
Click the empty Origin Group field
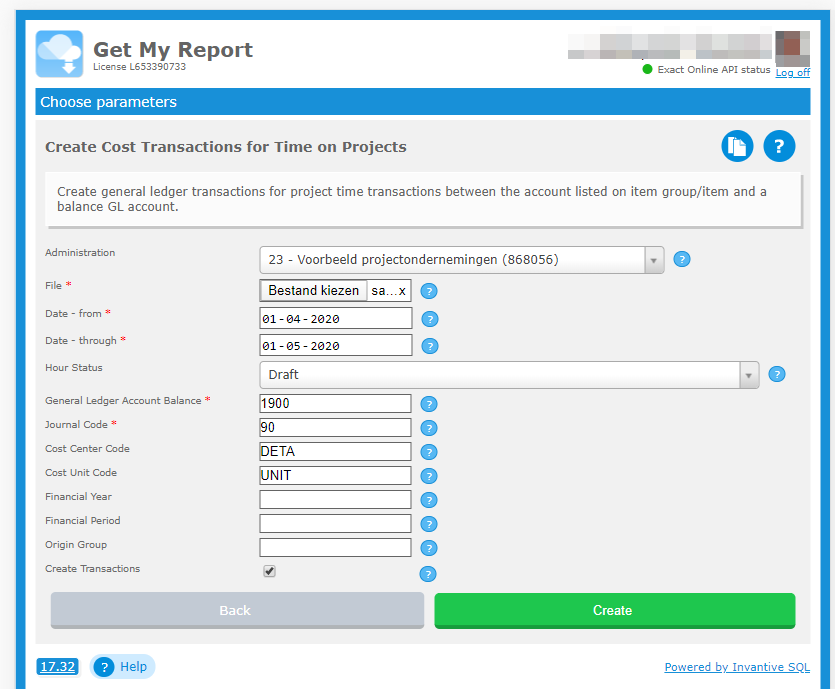point(335,547)
